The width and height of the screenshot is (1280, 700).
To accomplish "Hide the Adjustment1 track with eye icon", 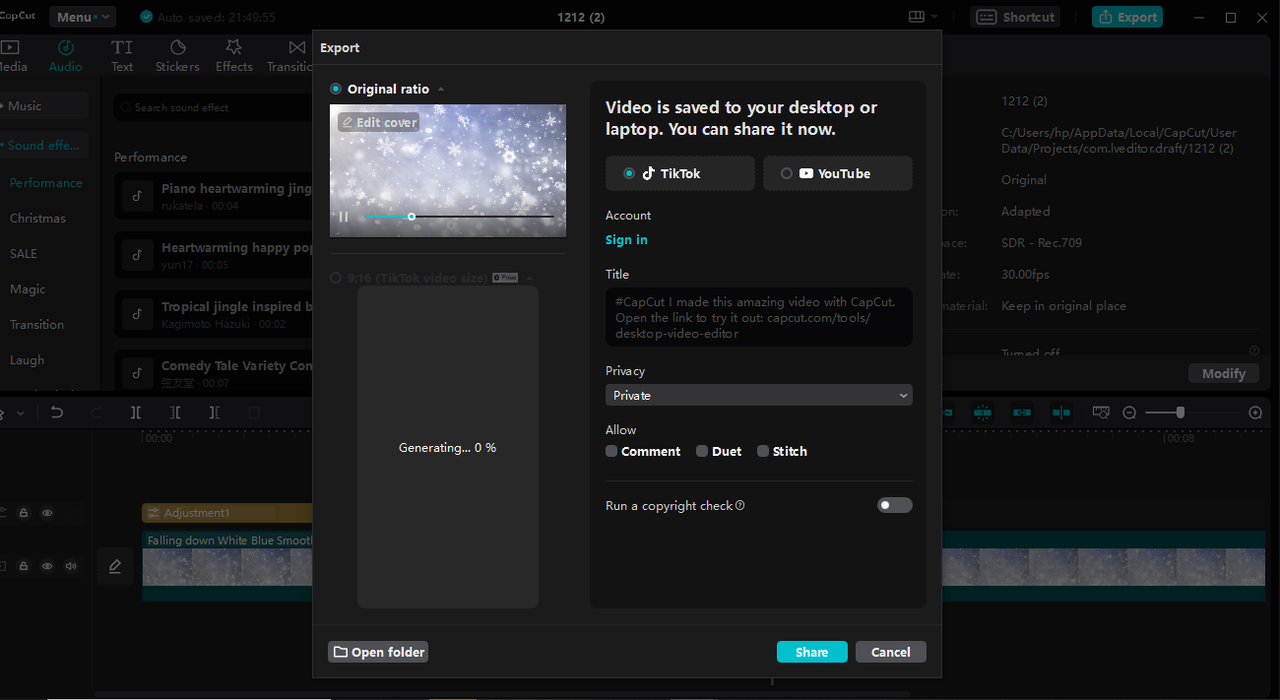I will point(47,513).
